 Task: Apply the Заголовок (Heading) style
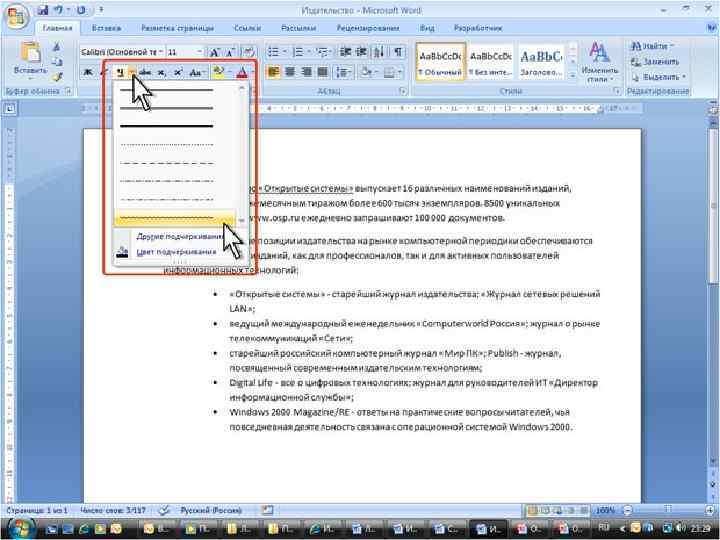coord(541,62)
